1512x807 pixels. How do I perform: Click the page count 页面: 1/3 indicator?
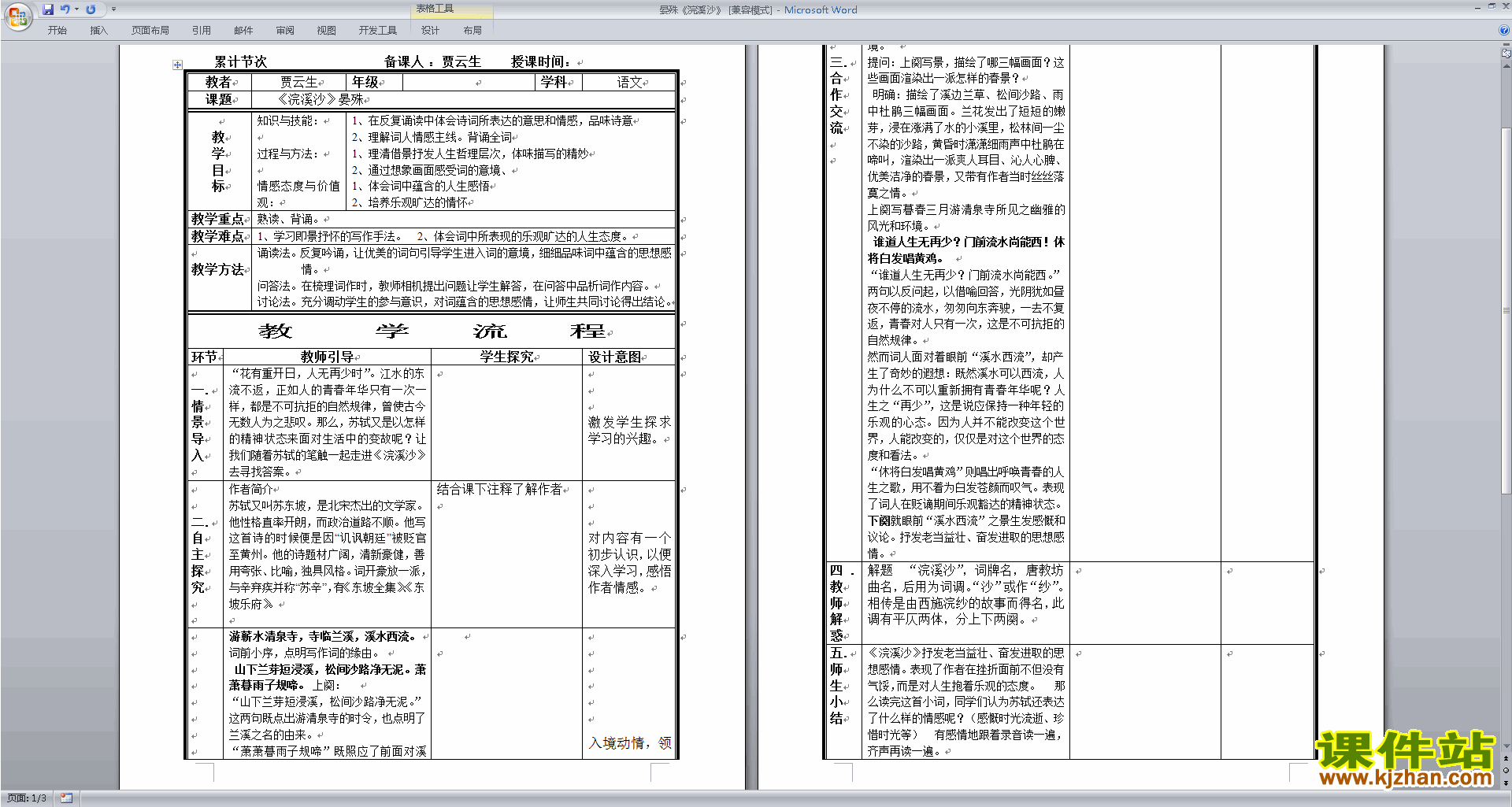tap(27, 798)
